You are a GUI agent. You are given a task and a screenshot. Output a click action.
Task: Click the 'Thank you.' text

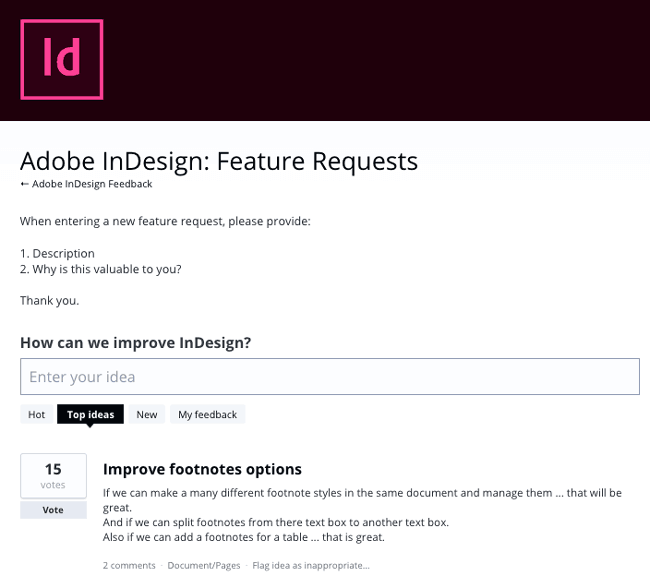coord(49,300)
